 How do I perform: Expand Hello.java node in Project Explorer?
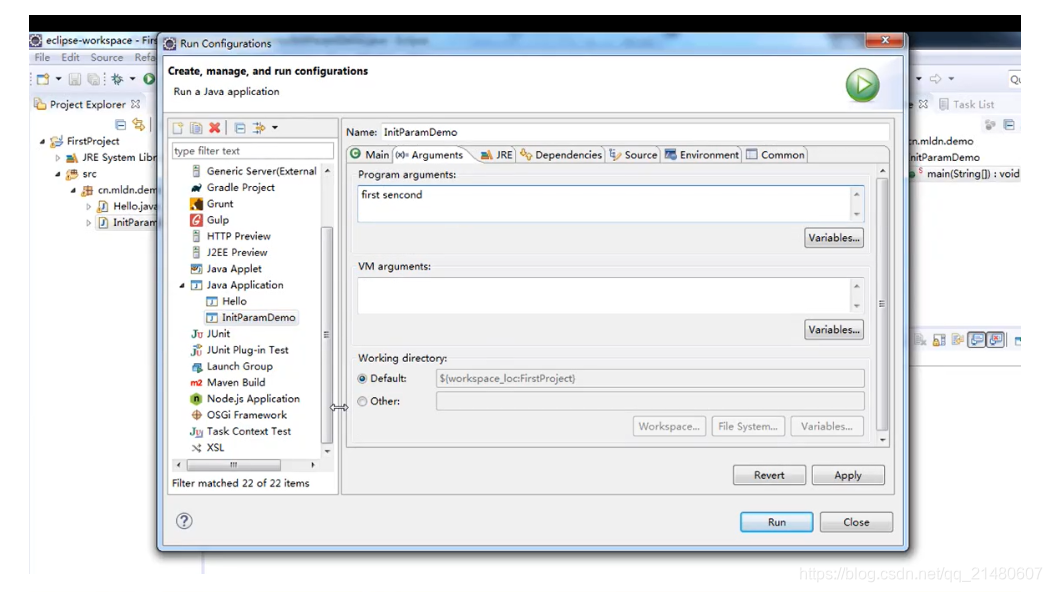pos(89,207)
